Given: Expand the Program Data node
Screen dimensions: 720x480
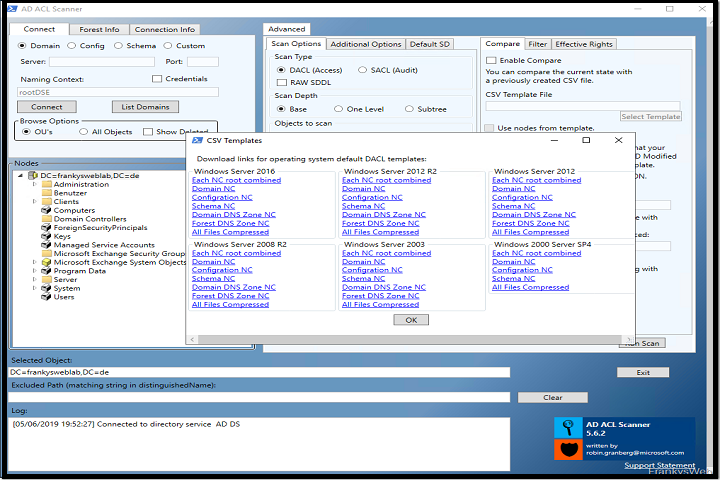Looking at the screenshot, I should click(34, 271).
